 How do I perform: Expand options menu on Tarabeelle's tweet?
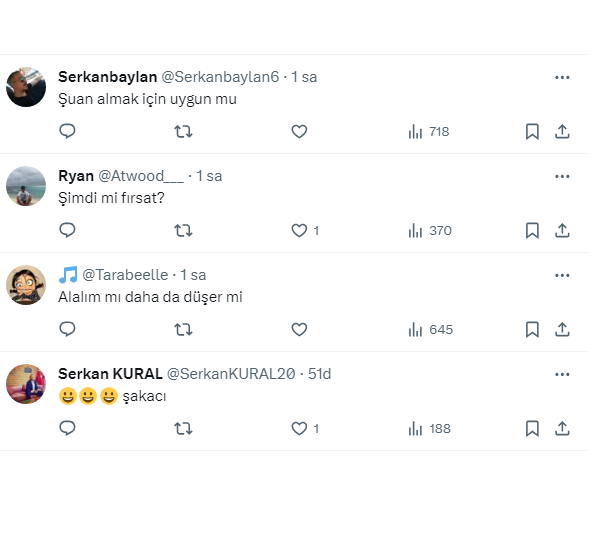click(x=562, y=274)
